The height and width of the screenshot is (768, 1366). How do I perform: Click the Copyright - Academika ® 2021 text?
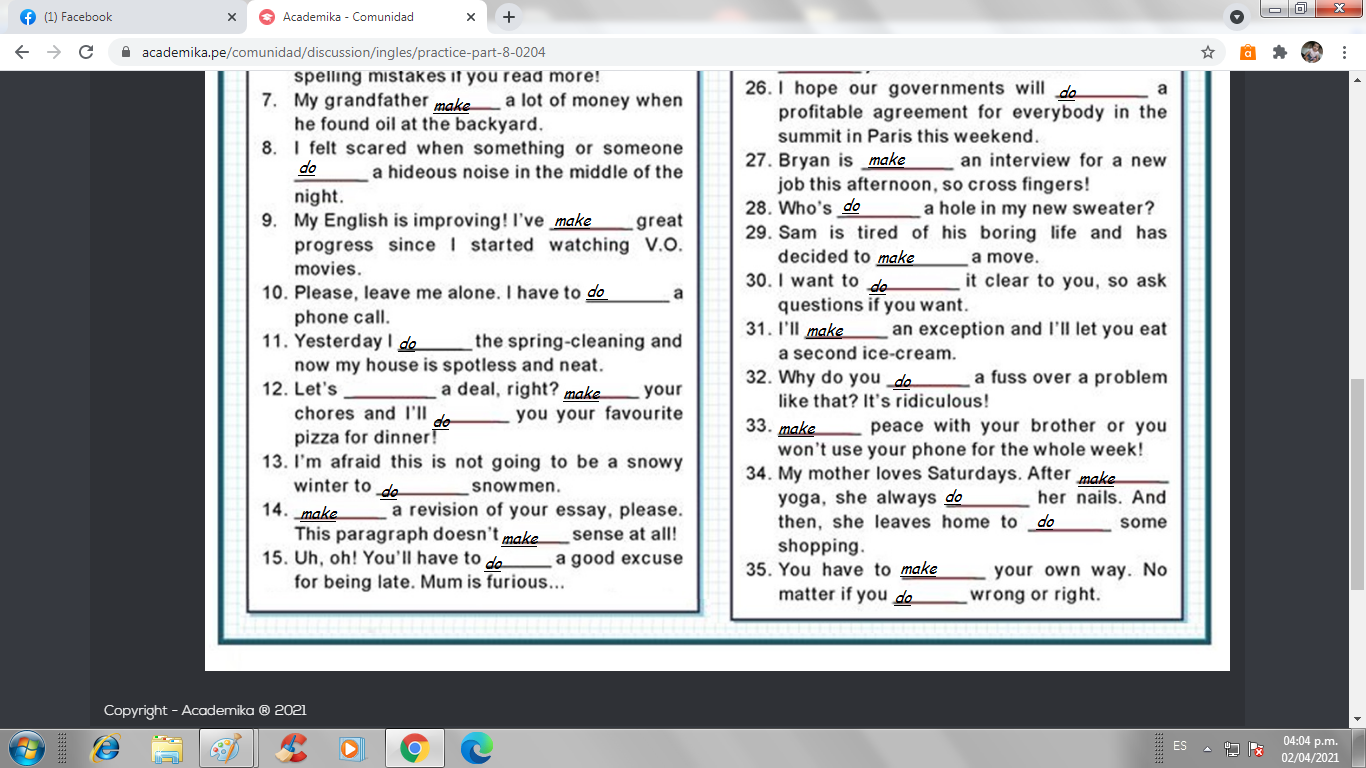coord(205,710)
